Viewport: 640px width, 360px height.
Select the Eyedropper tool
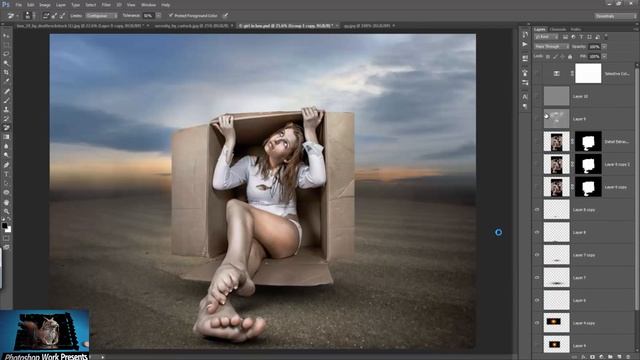coord(6,81)
